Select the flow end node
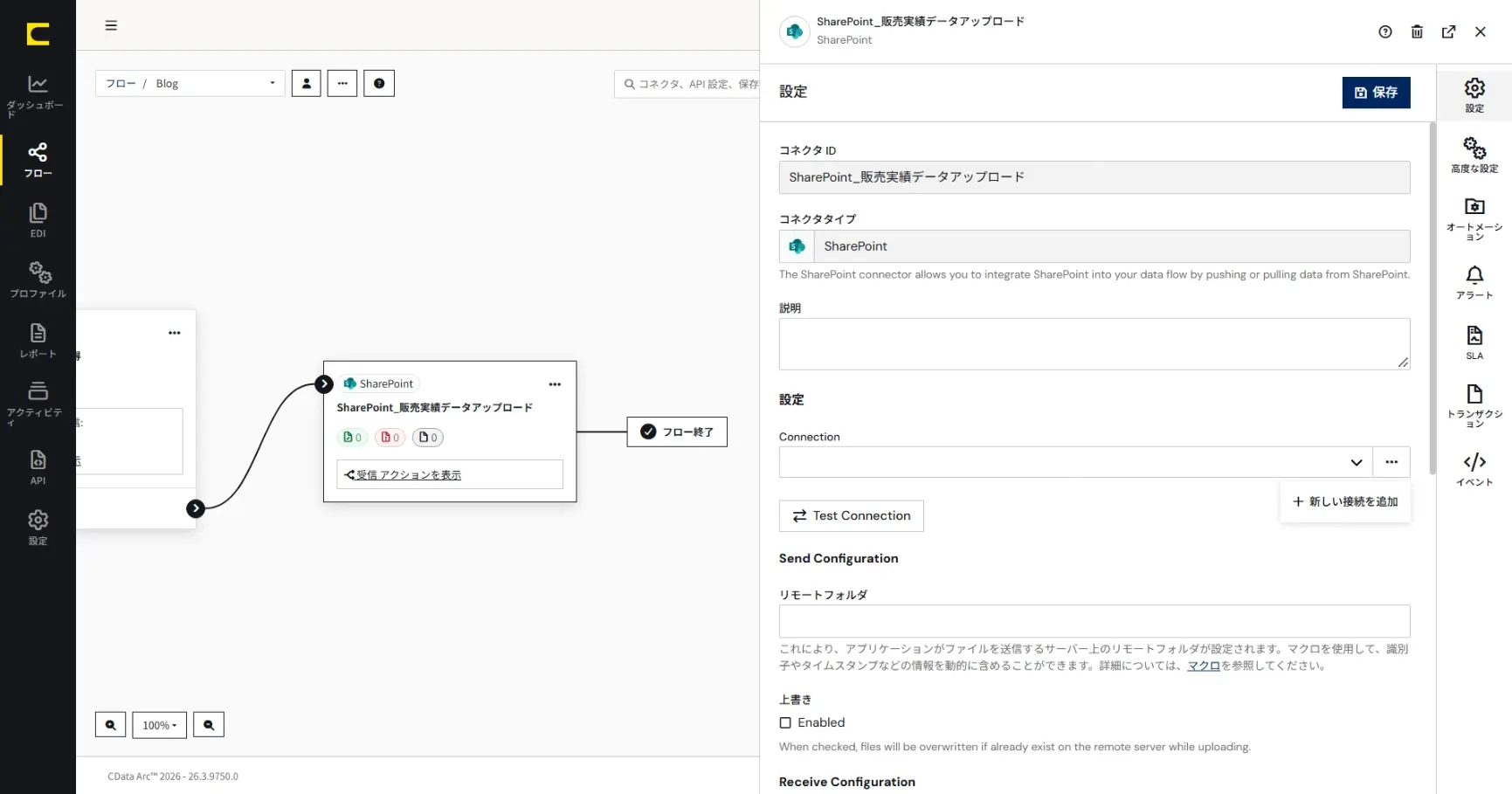The width and height of the screenshot is (1512, 794). tap(677, 432)
